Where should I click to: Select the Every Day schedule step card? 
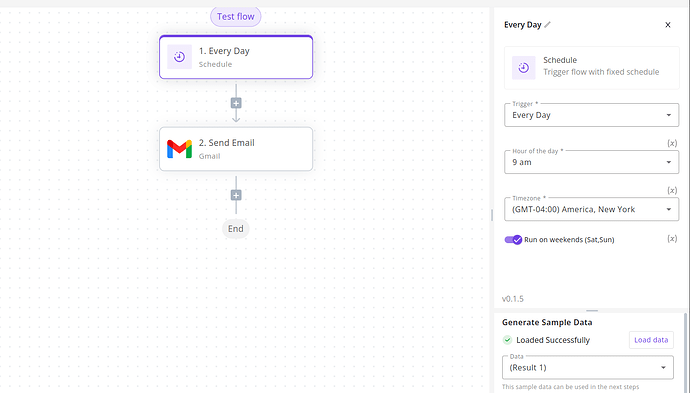(236, 57)
